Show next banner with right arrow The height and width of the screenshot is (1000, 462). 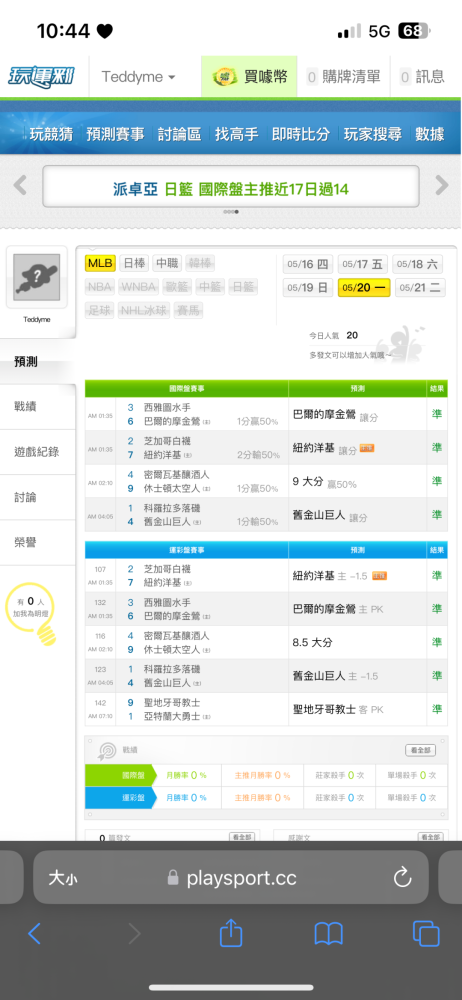click(x=442, y=186)
